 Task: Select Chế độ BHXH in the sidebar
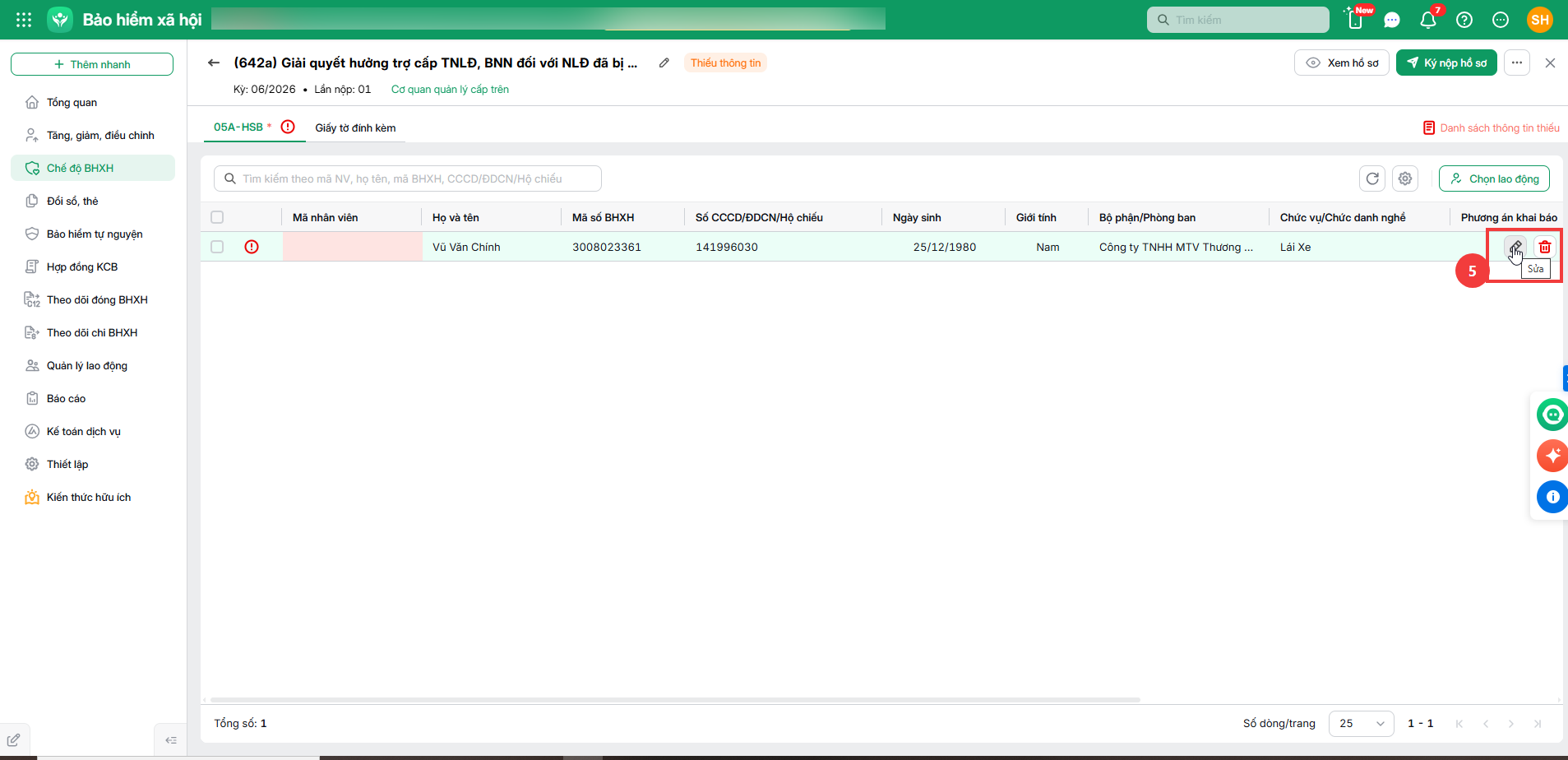coord(92,168)
